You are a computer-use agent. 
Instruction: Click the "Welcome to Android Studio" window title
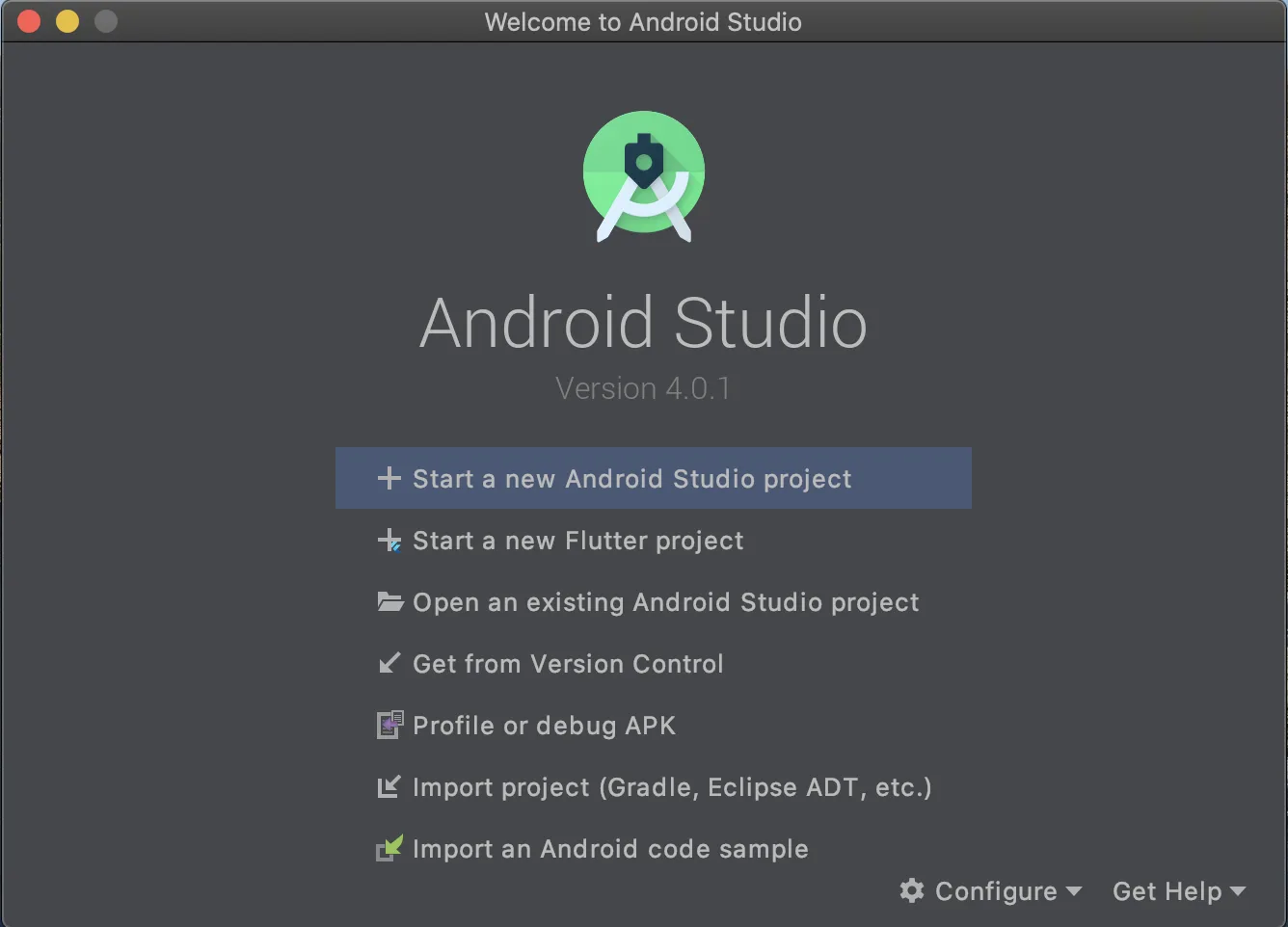(x=643, y=21)
